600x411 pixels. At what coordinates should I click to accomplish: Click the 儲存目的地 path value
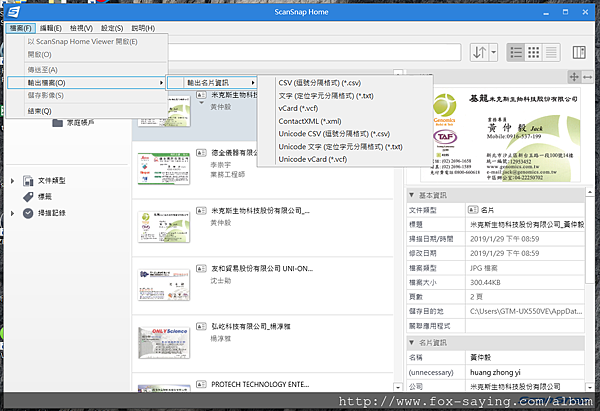(x=526, y=311)
